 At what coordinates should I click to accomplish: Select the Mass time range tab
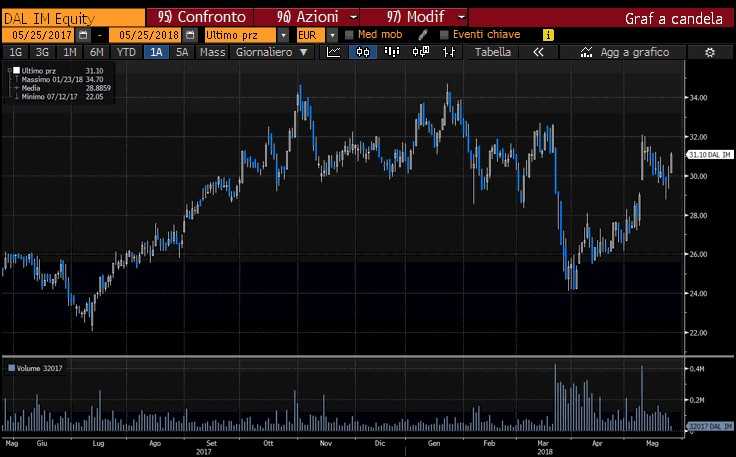(x=212, y=52)
